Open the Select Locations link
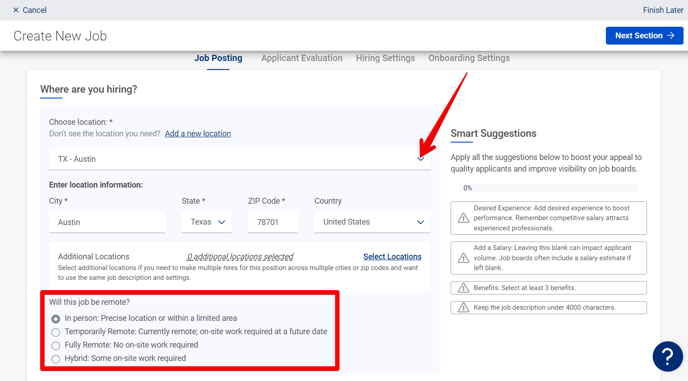Screen dimensions: 688x381 point(392,257)
